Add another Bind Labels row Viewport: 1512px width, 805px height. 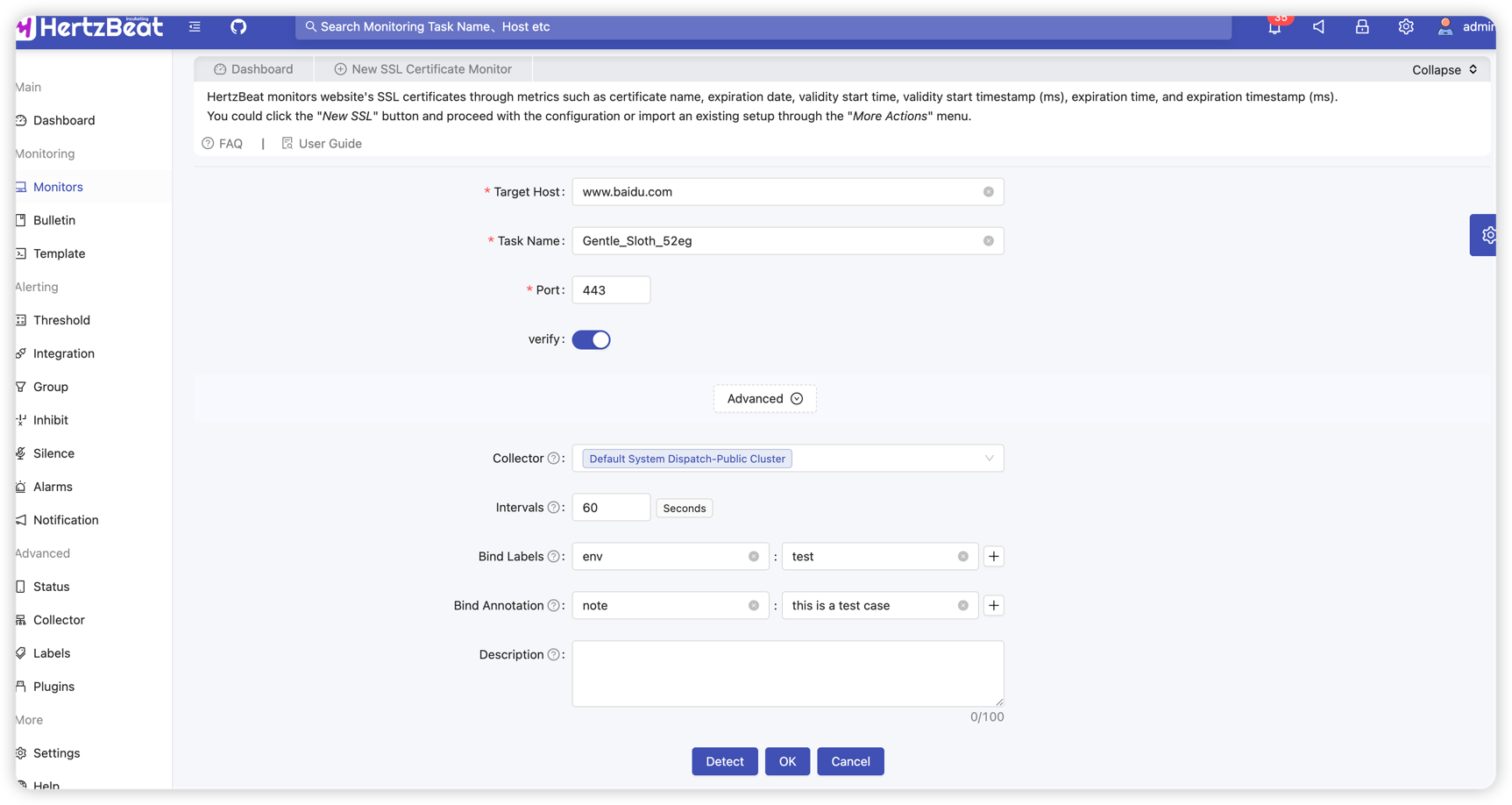(x=993, y=557)
